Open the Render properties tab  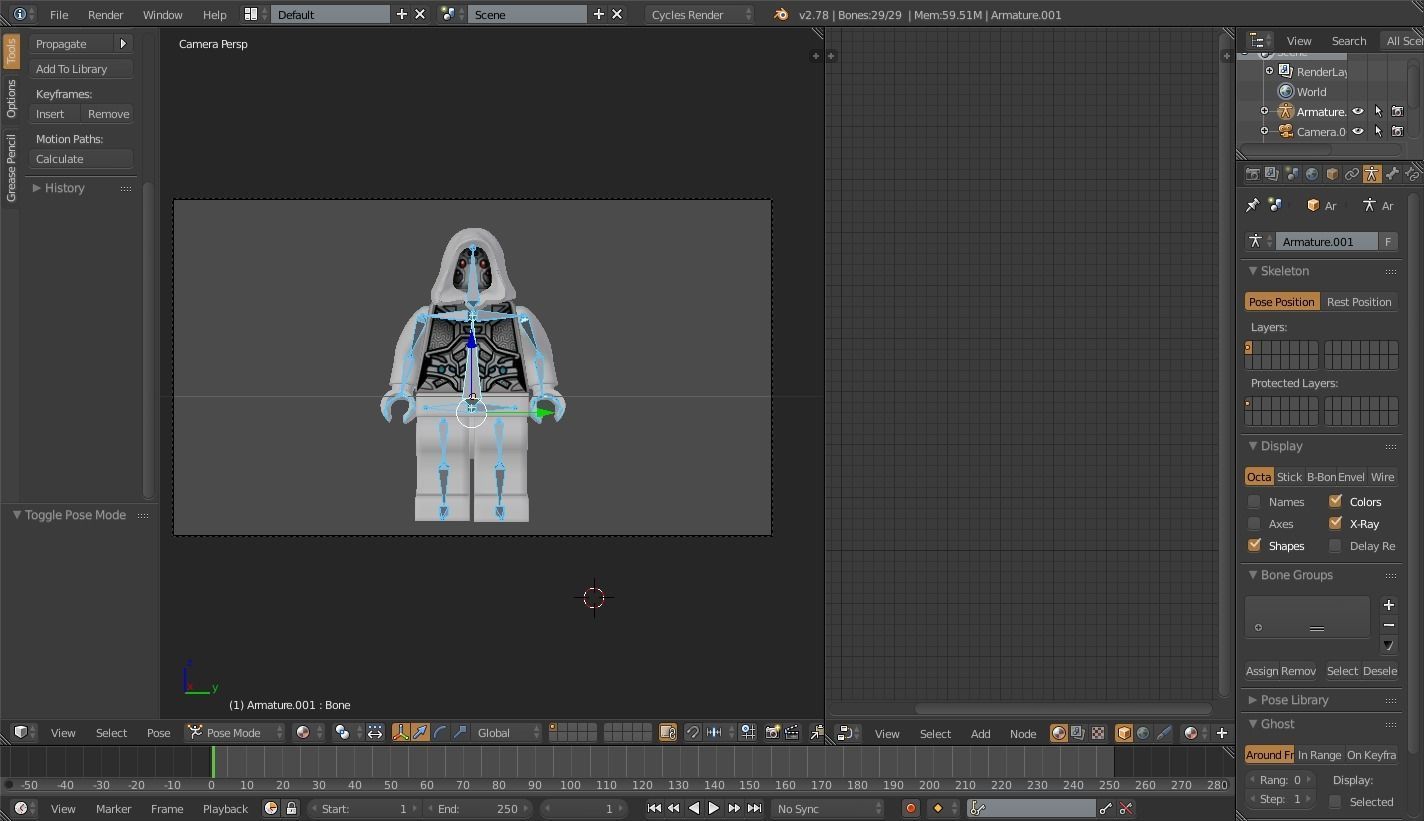click(x=1252, y=174)
